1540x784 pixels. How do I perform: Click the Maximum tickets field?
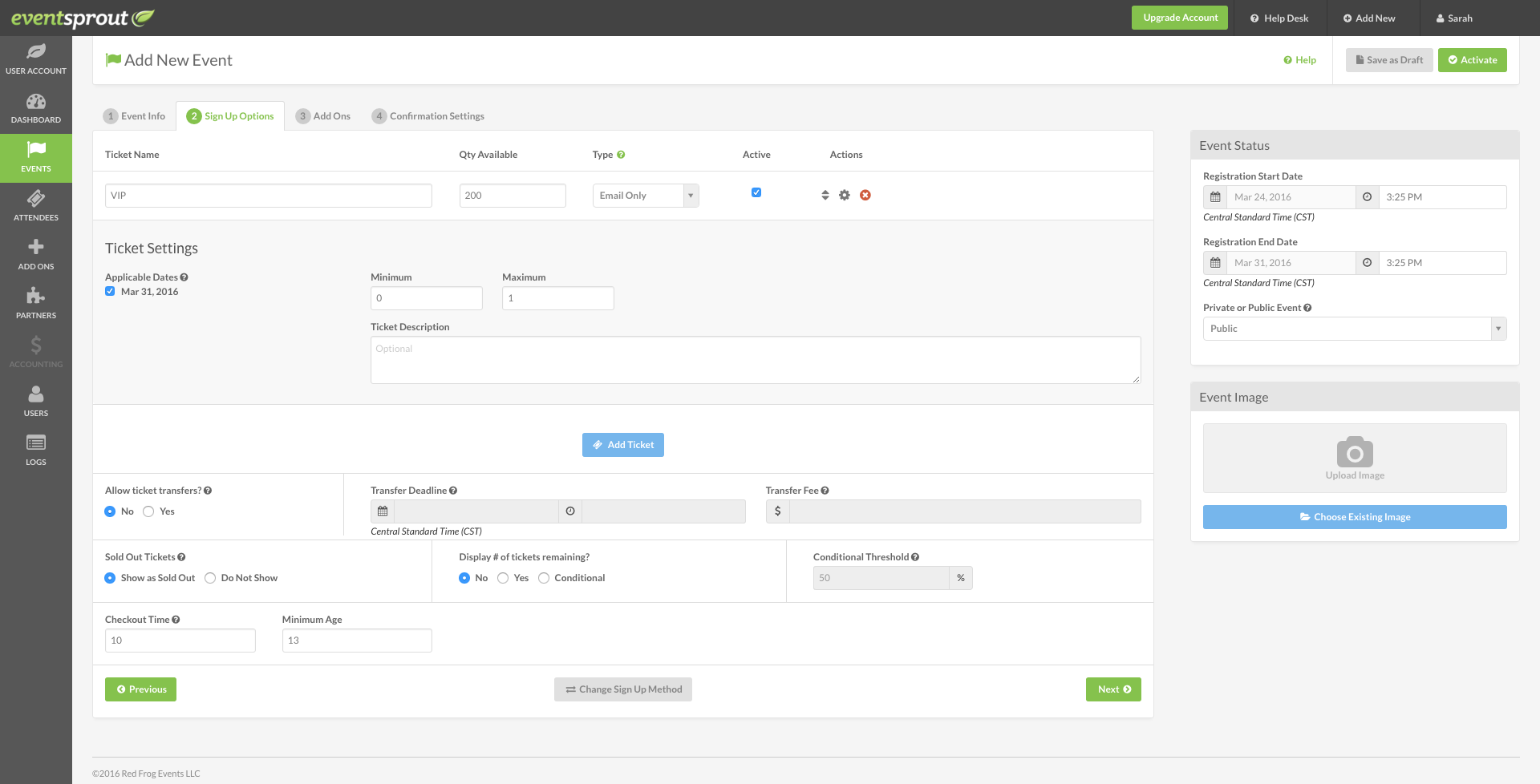tap(558, 298)
